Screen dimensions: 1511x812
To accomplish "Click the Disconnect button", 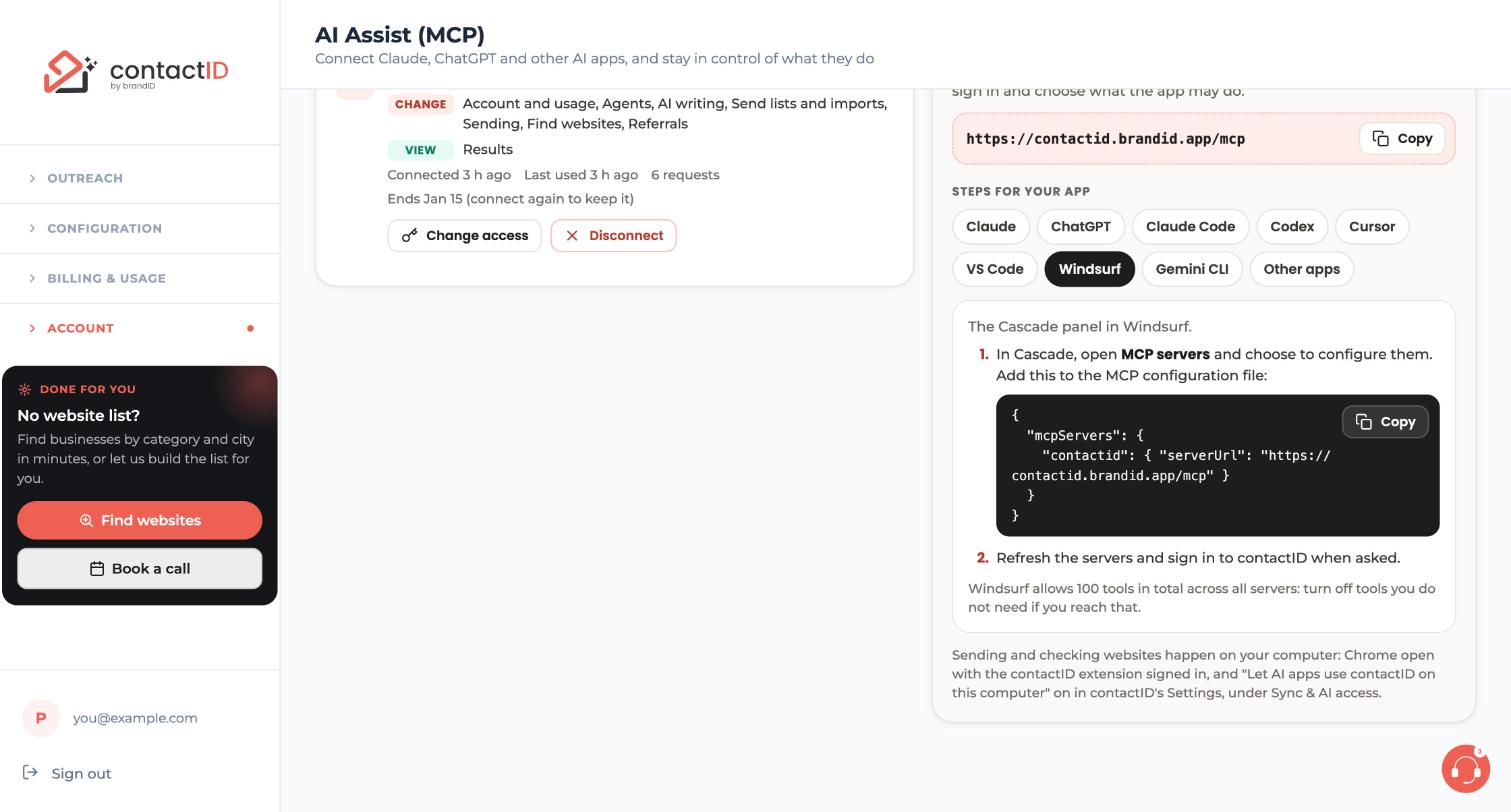I will (613, 236).
